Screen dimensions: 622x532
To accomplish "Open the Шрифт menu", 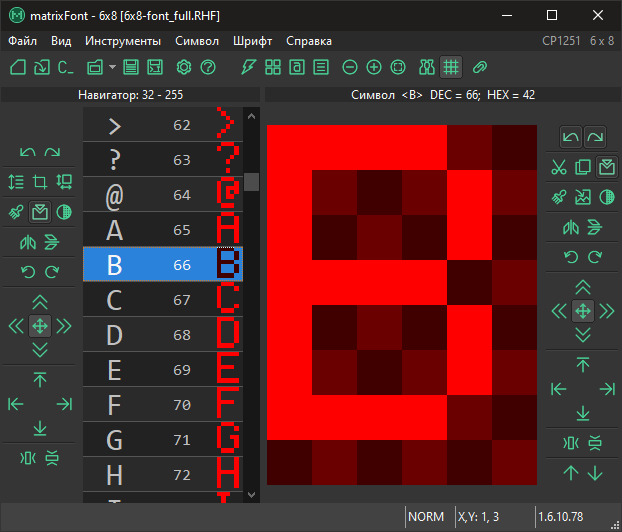I will 252,41.
